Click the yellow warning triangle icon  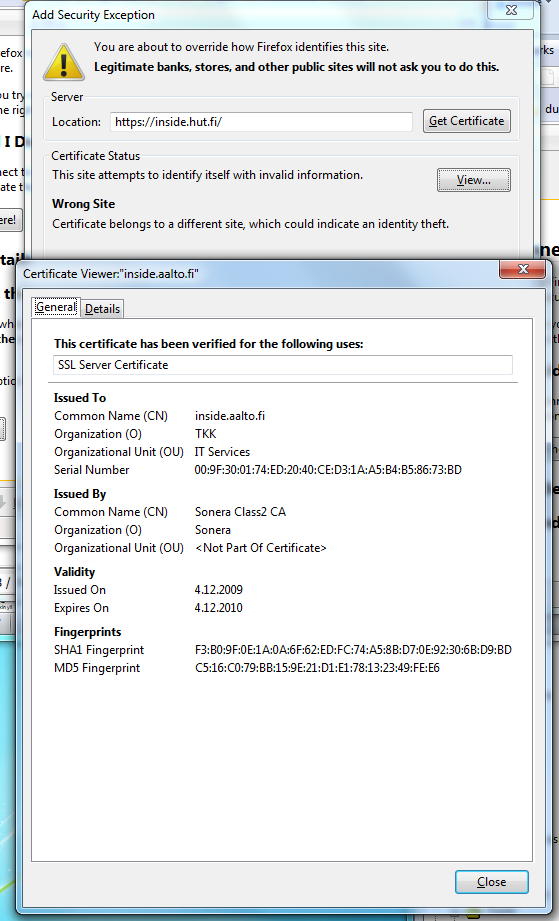click(x=65, y=61)
